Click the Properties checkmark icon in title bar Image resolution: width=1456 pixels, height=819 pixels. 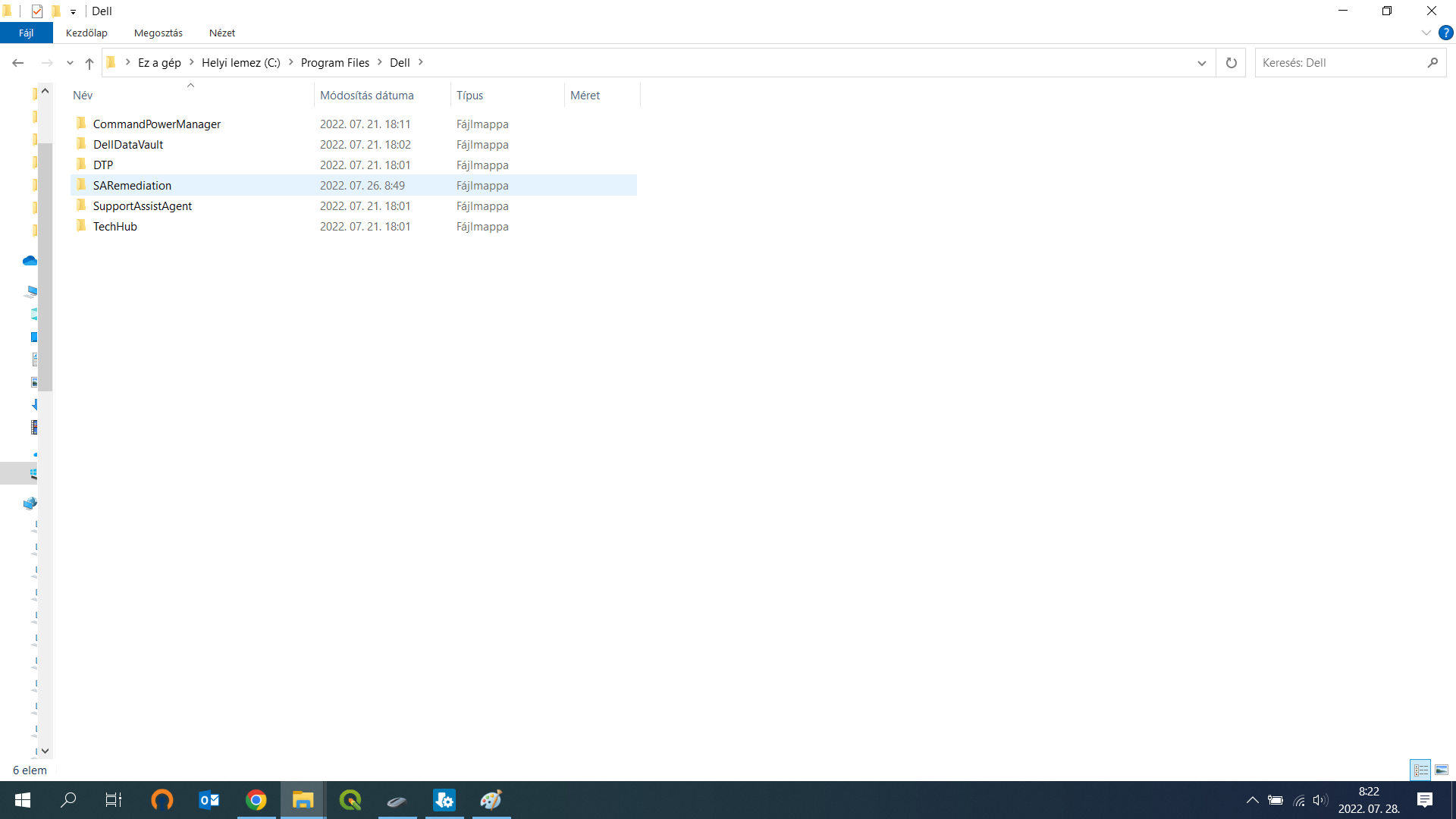(x=37, y=11)
